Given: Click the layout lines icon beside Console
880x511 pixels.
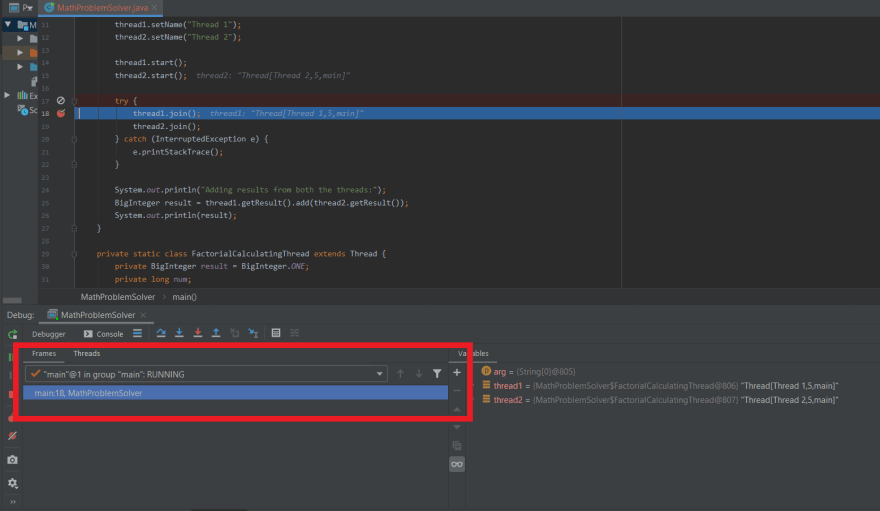Looking at the screenshot, I should (x=138, y=333).
